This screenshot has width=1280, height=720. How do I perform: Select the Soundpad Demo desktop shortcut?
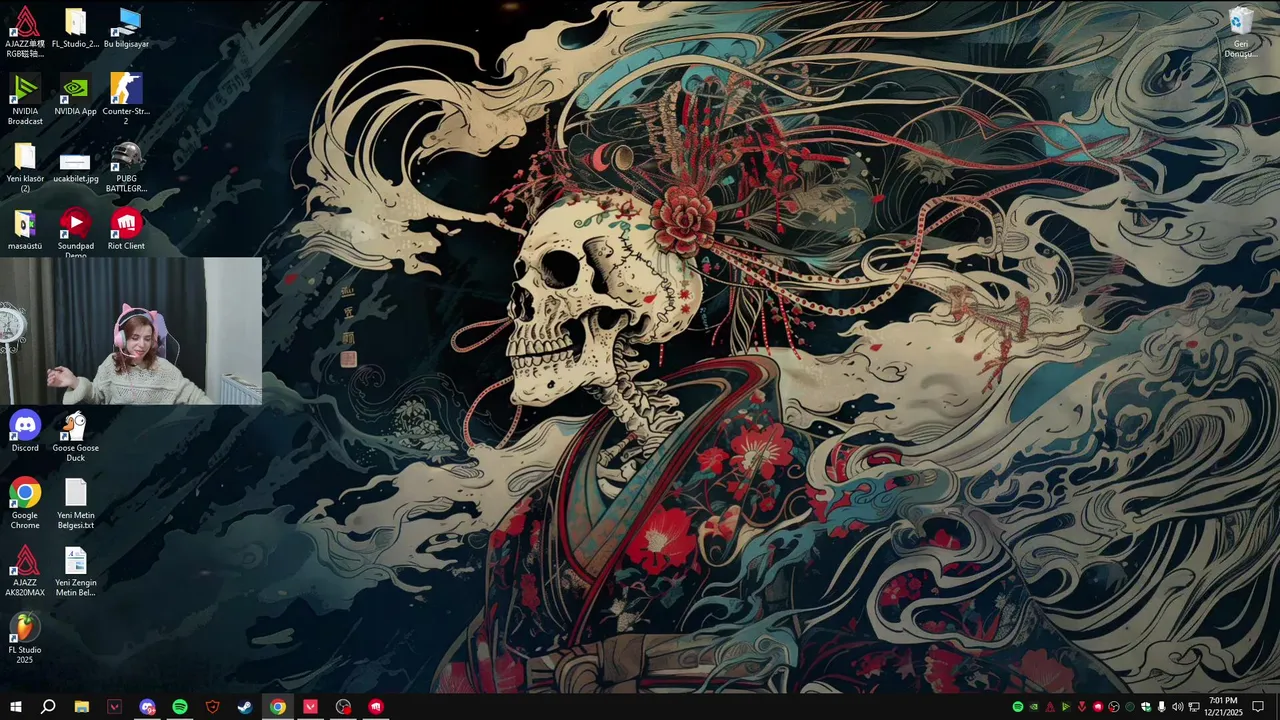(76, 233)
